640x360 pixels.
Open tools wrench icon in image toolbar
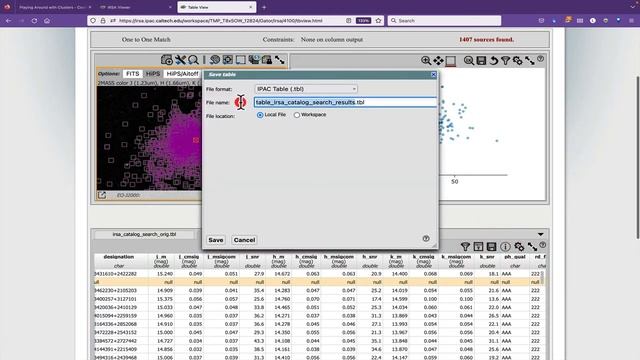(x=180, y=60)
